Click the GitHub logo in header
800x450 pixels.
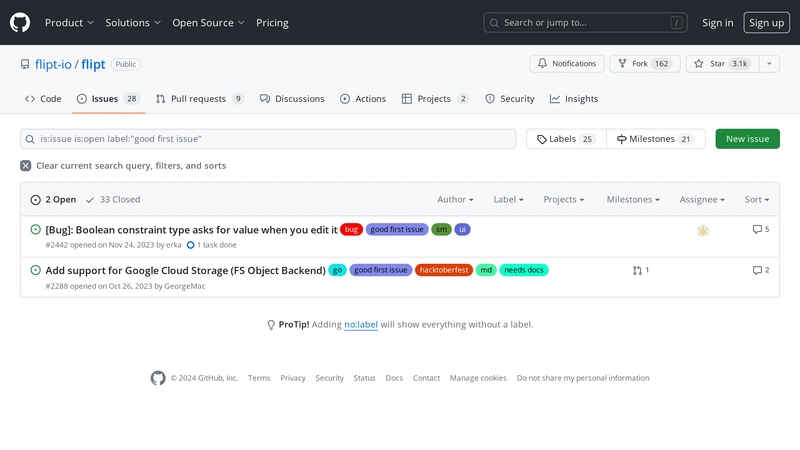(20, 22)
